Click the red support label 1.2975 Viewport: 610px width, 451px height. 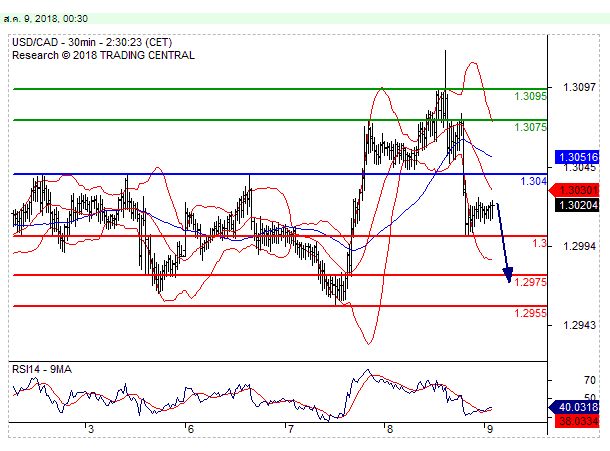530,282
